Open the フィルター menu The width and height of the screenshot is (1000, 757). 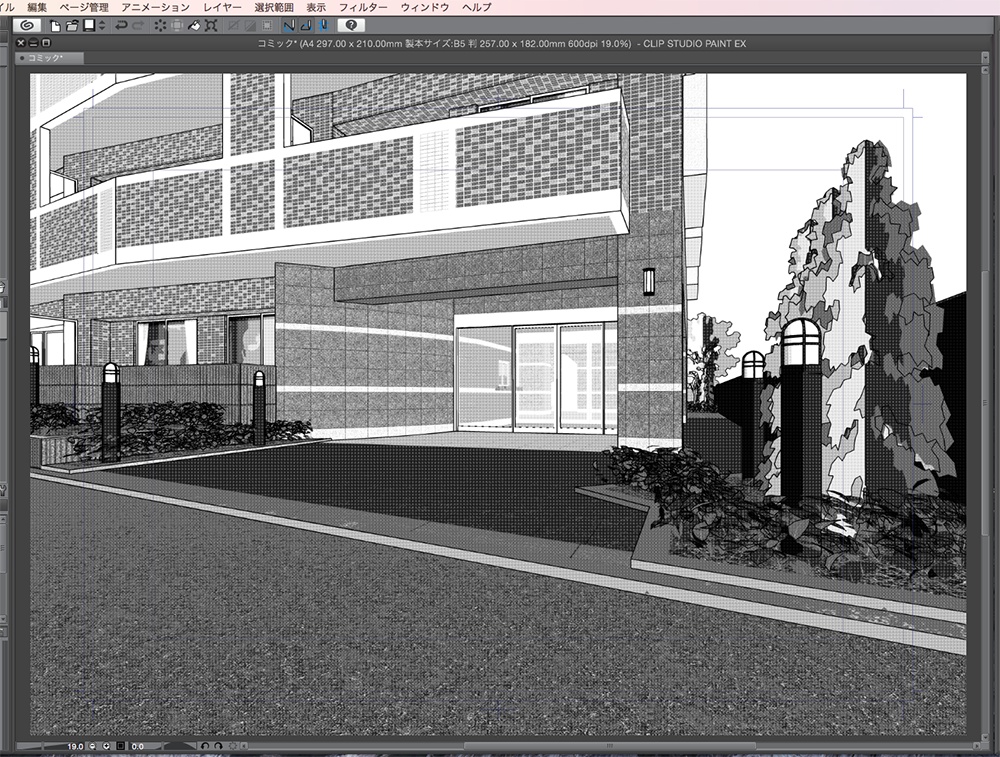coord(366,6)
